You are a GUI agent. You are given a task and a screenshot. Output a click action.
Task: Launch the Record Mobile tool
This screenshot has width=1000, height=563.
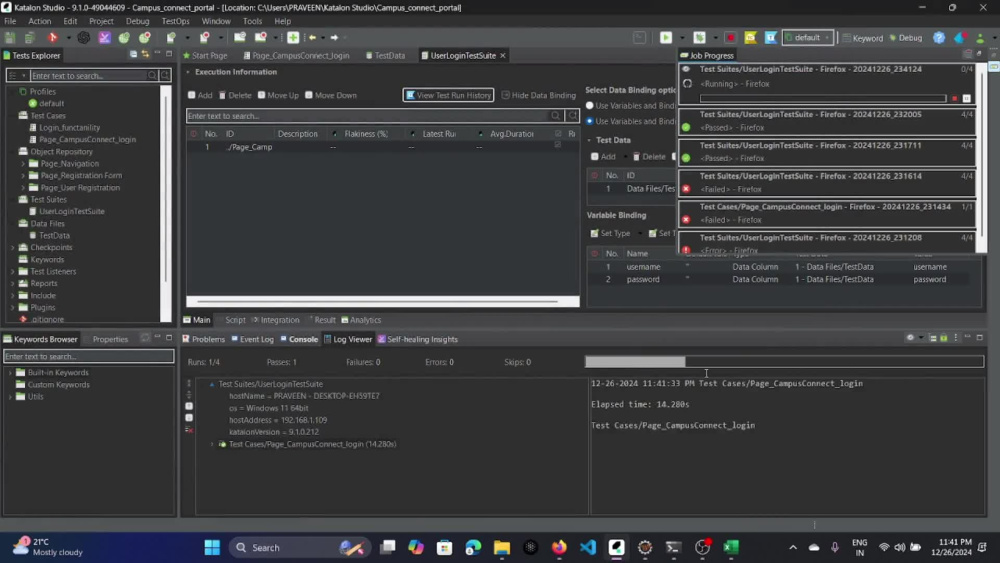(205, 38)
